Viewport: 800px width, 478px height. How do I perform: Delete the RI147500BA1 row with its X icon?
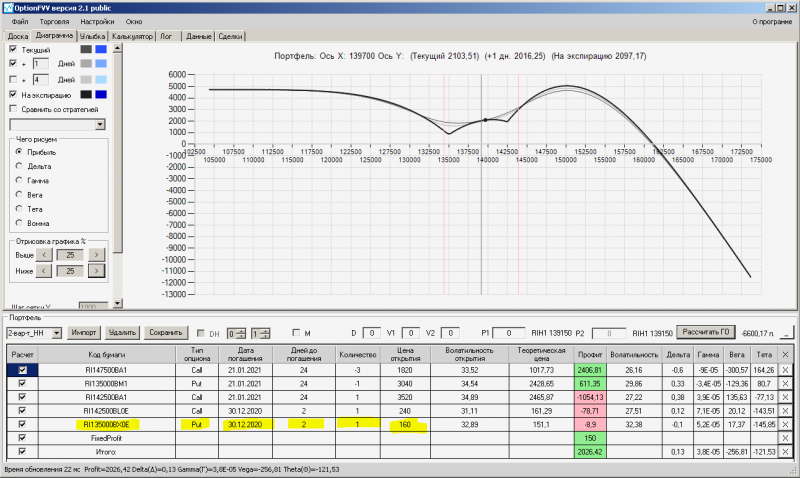(x=785, y=370)
